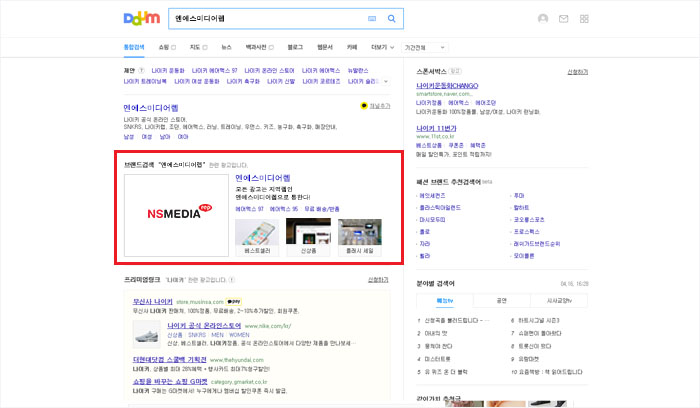Image resolution: width=700 pixels, height=408 pixels.
Task: Click the yellow channel icon beside 채널추가
Action: [364, 106]
